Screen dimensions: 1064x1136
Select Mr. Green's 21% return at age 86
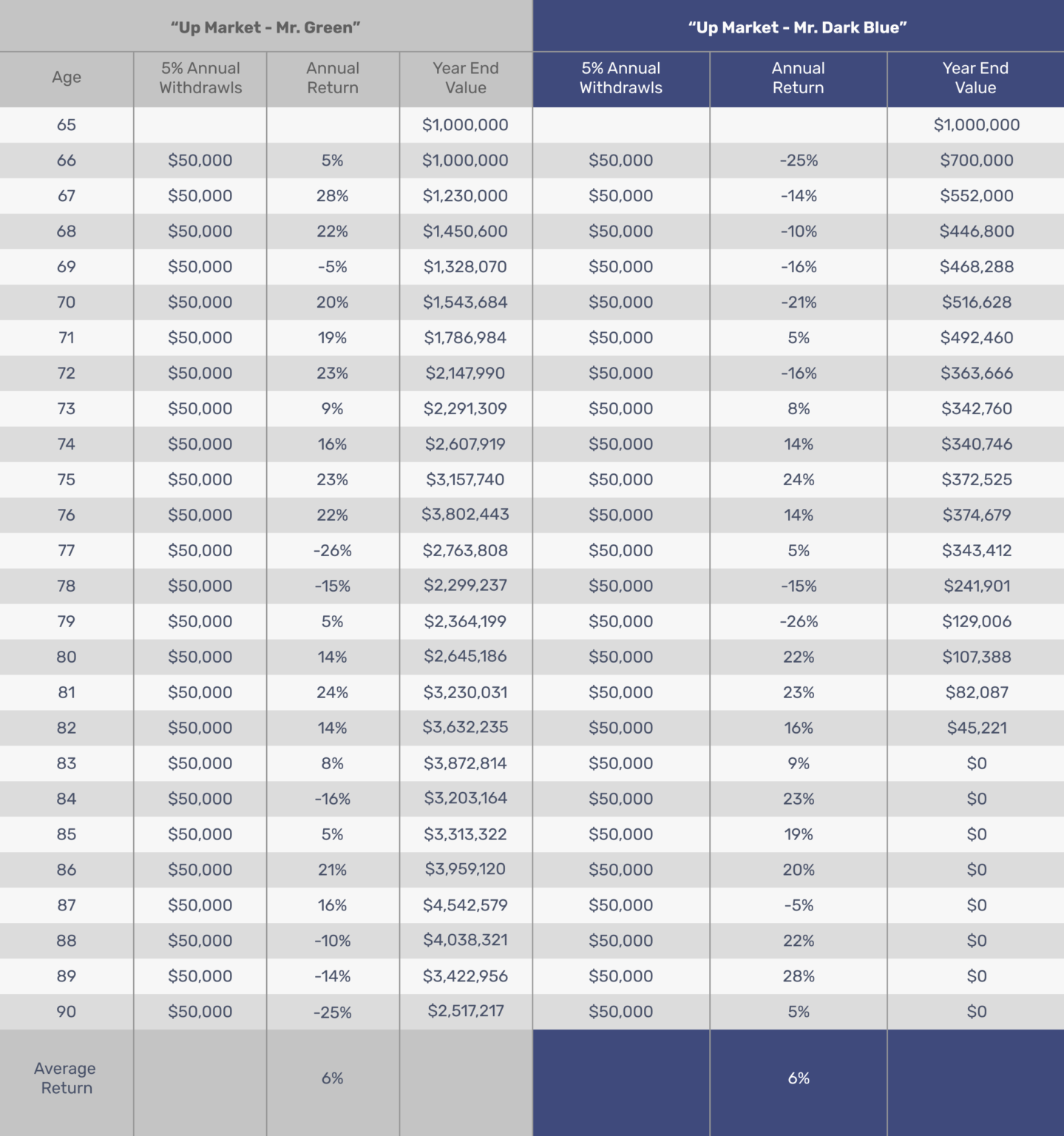pos(333,870)
